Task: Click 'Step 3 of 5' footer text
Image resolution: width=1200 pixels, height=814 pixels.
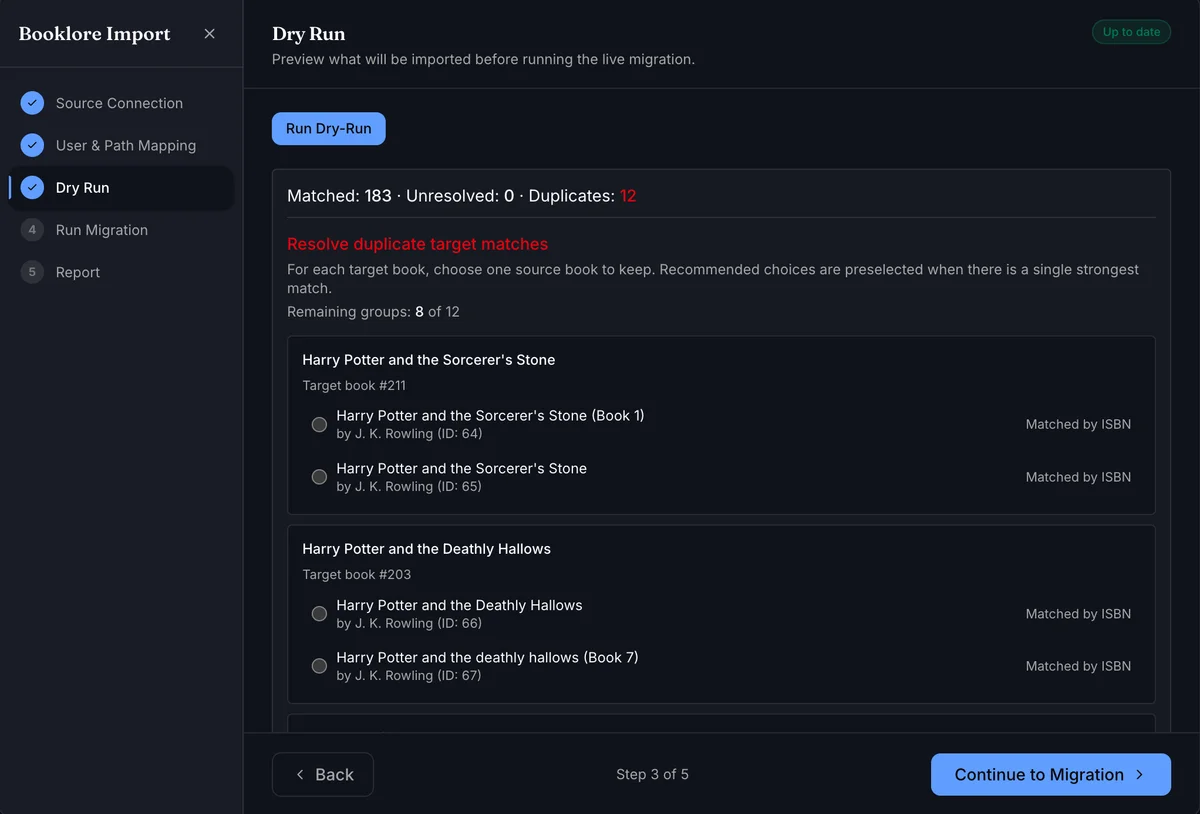Action: click(652, 774)
